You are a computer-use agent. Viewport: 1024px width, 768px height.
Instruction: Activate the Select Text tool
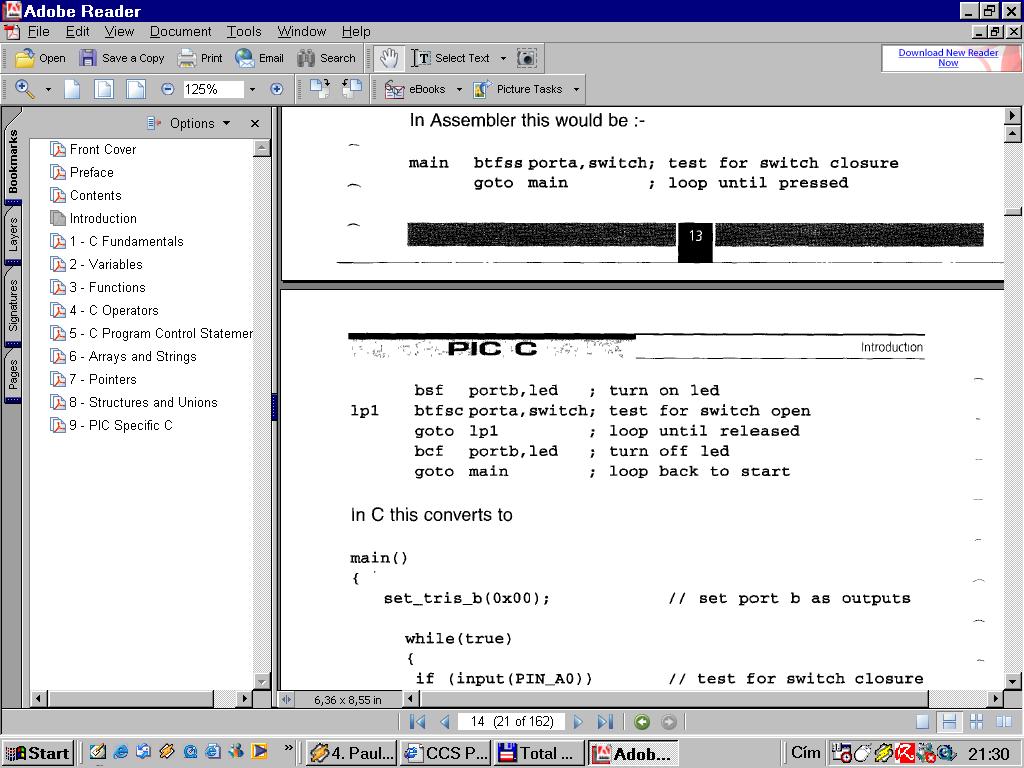(451, 58)
